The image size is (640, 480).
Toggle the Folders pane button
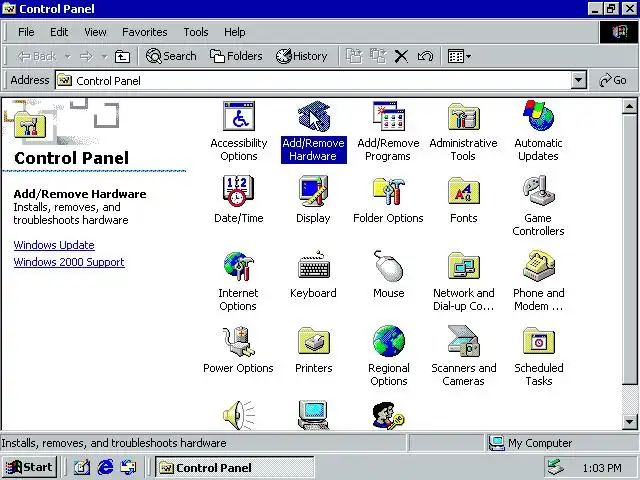(236, 56)
